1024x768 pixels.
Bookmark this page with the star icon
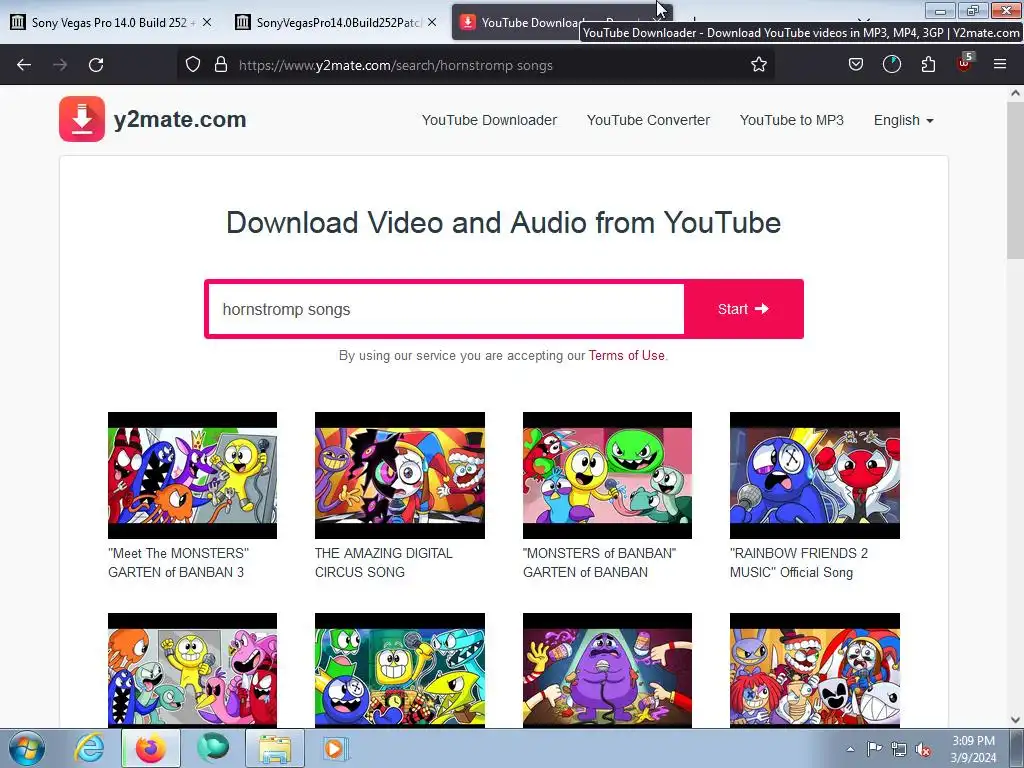click(758, 65)
